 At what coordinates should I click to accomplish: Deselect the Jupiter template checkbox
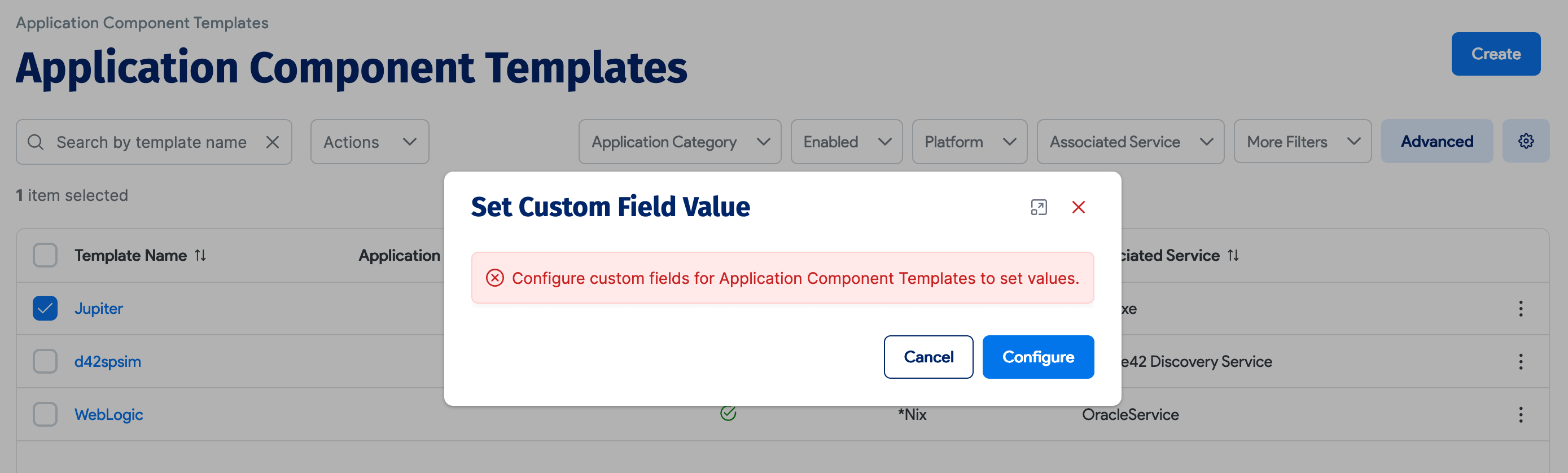point(45,308)
